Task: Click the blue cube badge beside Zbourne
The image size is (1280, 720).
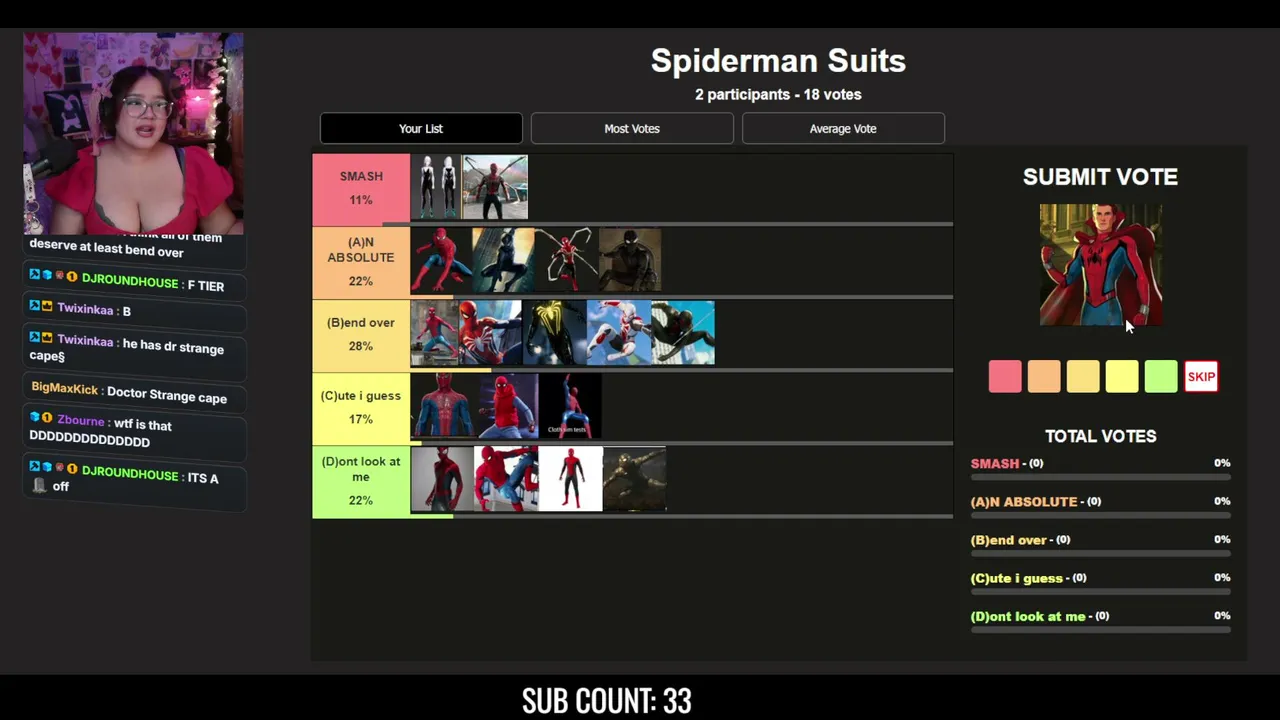Action: pos(34,416)
